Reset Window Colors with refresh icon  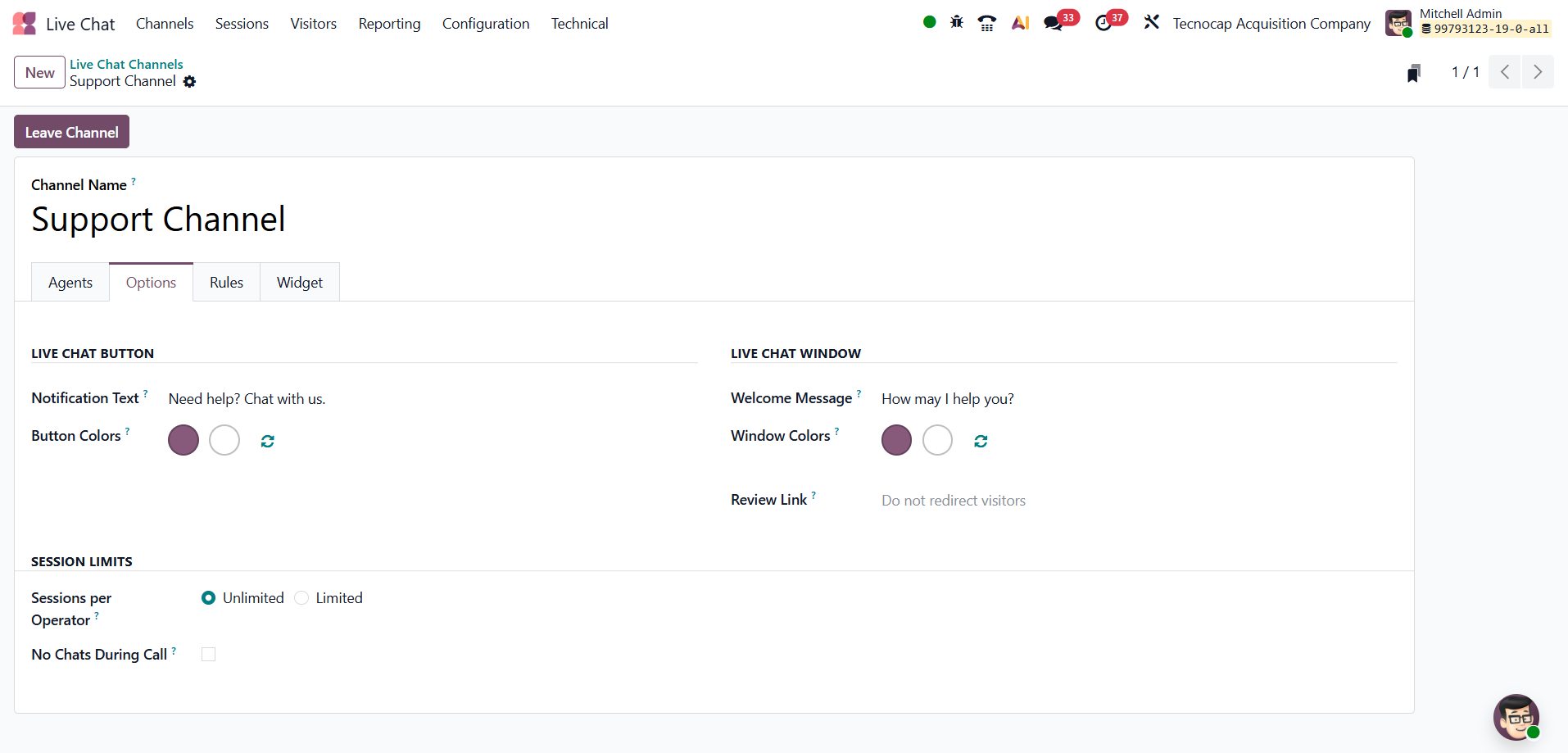(x=981, y=441)
